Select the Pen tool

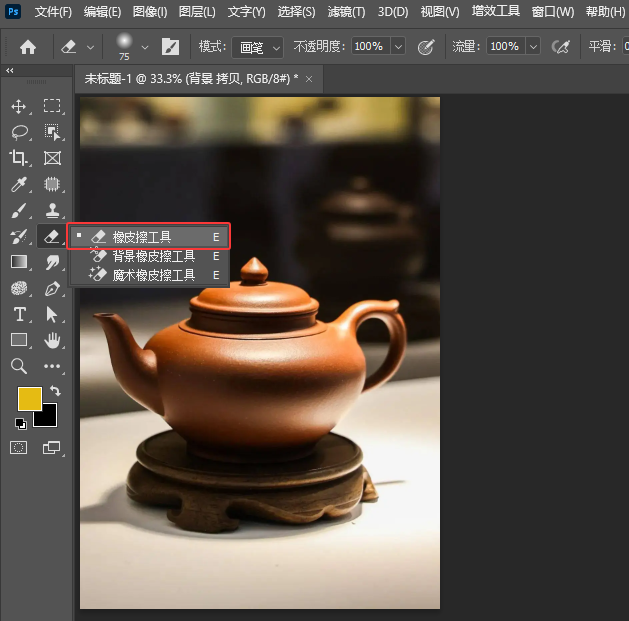click(x=52, y=288)
